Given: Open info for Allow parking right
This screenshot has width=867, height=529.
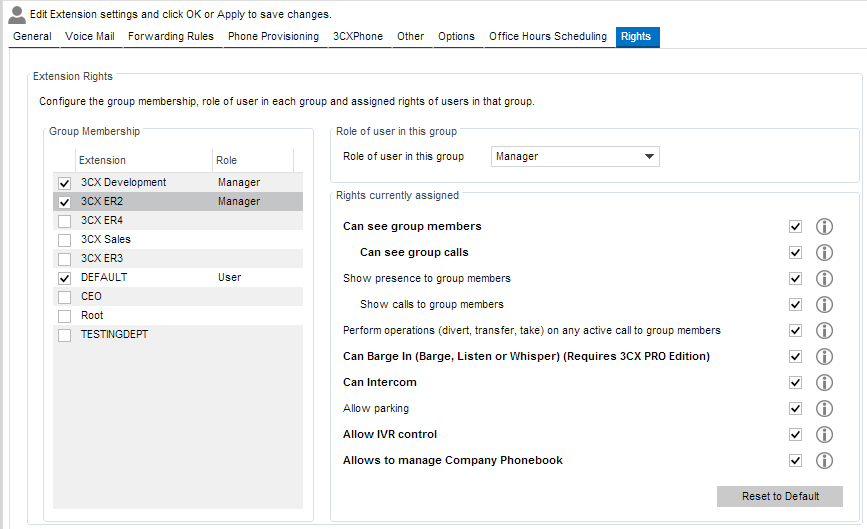Looking at the screenshot, I should point(824,408).
